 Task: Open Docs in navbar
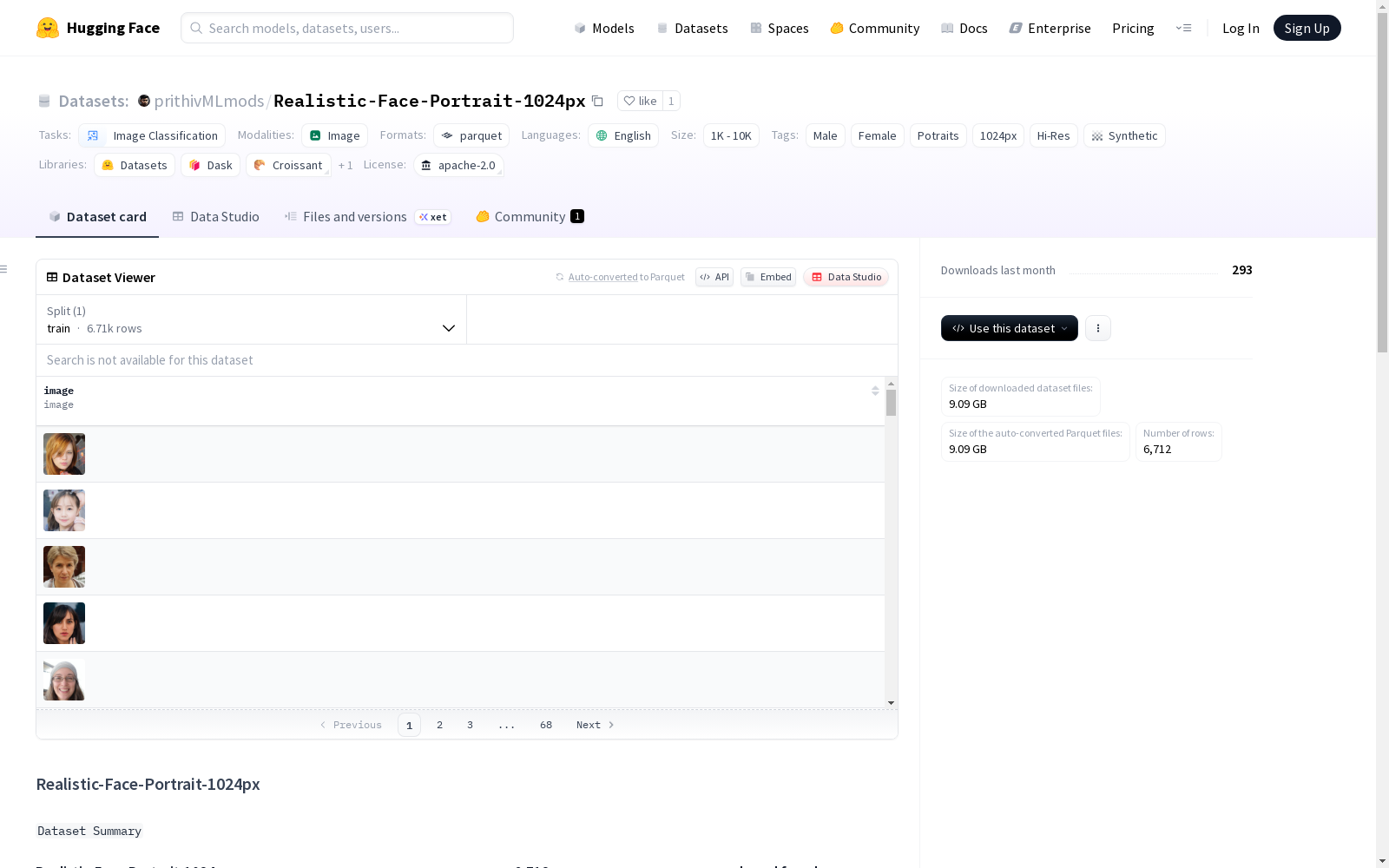(x=964, y=28)
